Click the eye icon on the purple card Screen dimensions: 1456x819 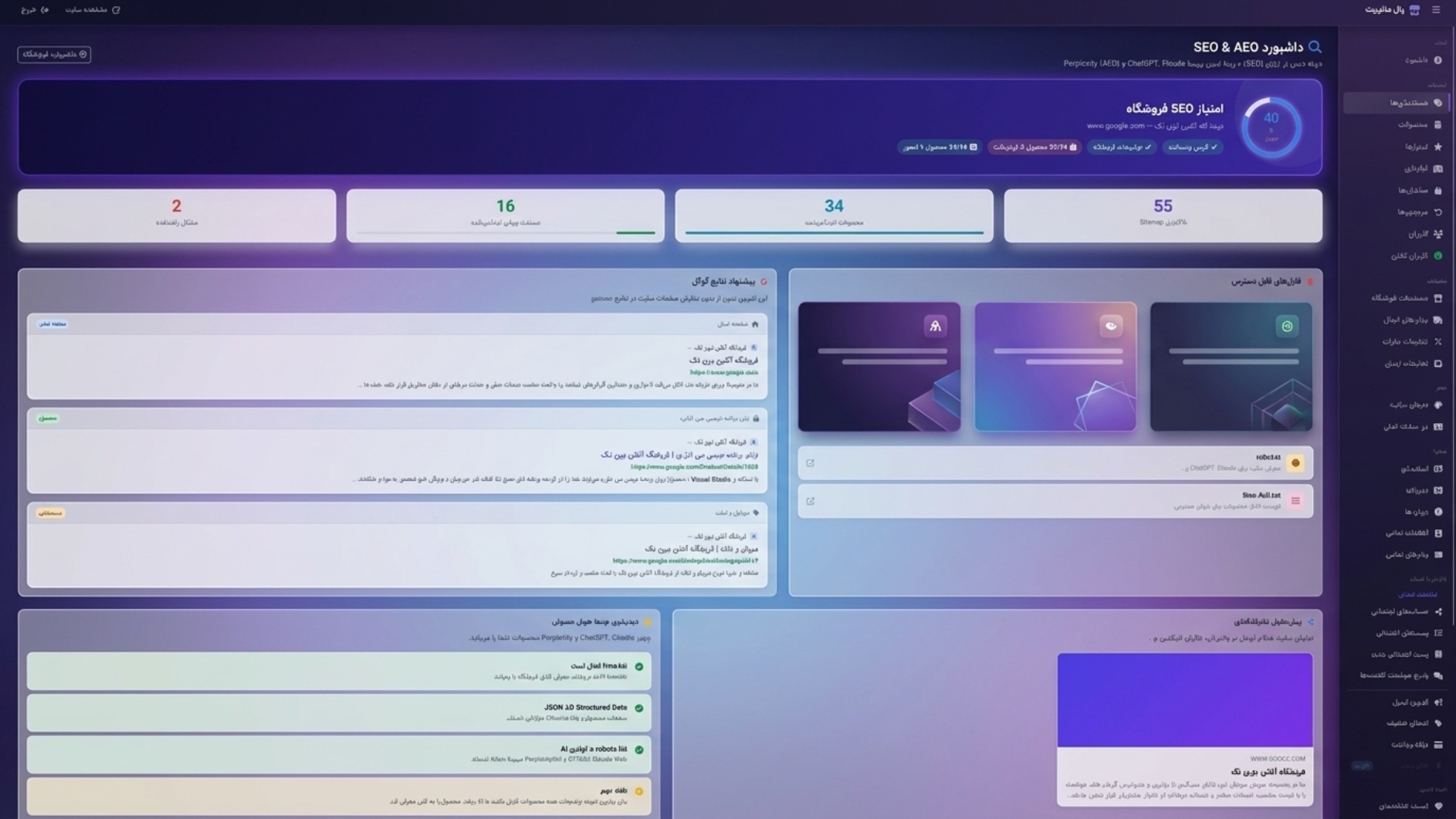pyautogui.click(x=1111, y=326)
